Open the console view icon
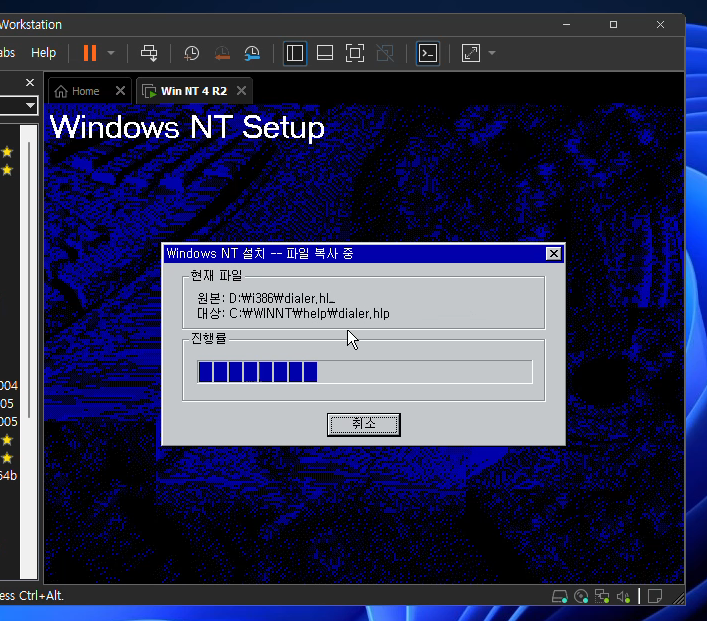Image resolution: width=707 pixels, height=621 pixels. (427, 53)
